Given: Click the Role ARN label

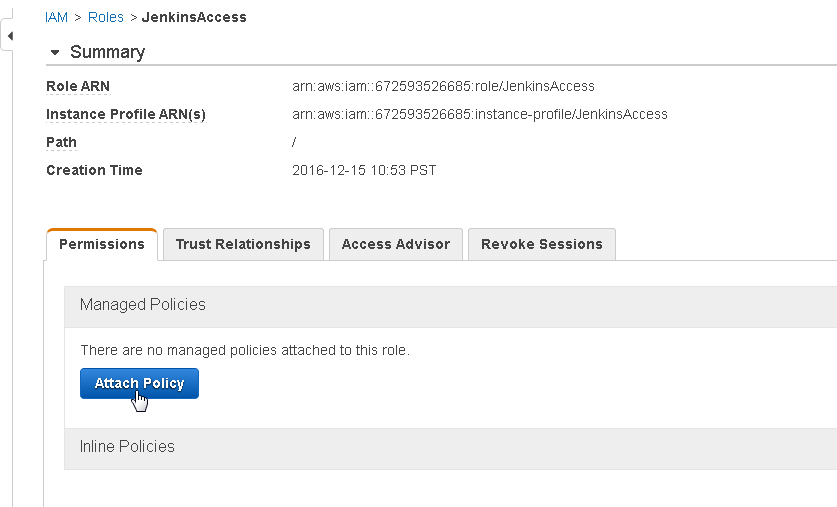Looking at the screenshot, I should [x=78, y=86].
